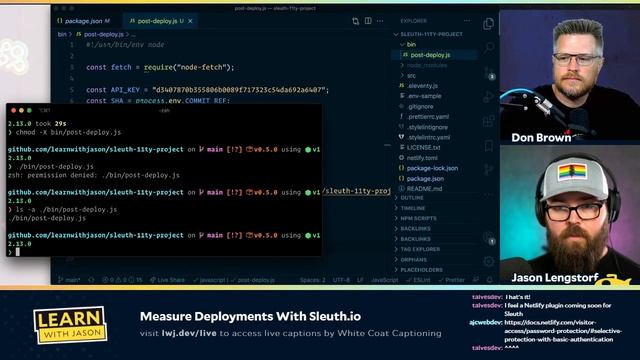This screenshot has width=640, height=360.
Task: Open Explorer panel Views and More Actions ellipsis
Action: 467,21
